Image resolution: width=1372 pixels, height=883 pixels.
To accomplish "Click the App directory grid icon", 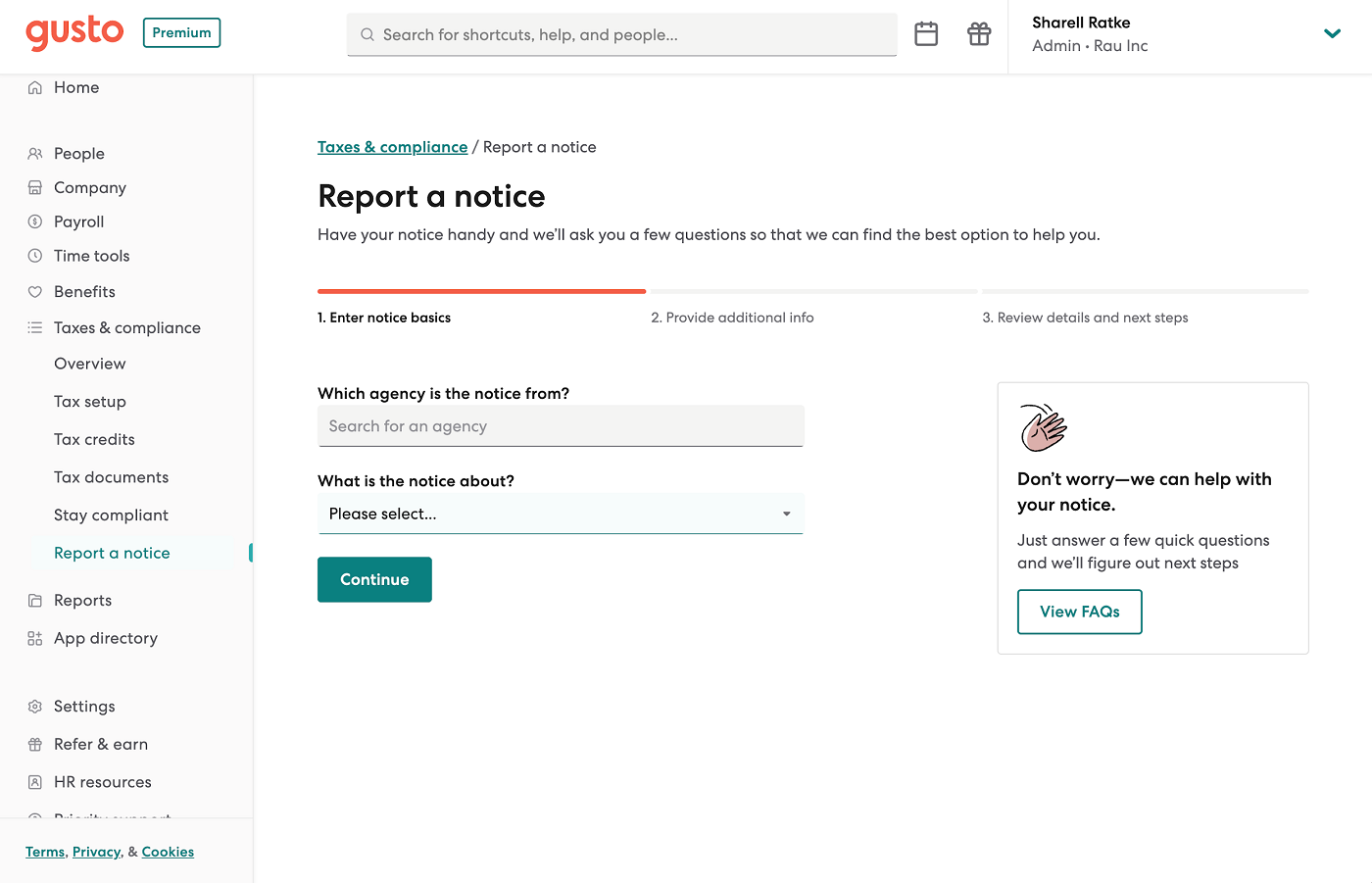I will [x=35, y=638].
